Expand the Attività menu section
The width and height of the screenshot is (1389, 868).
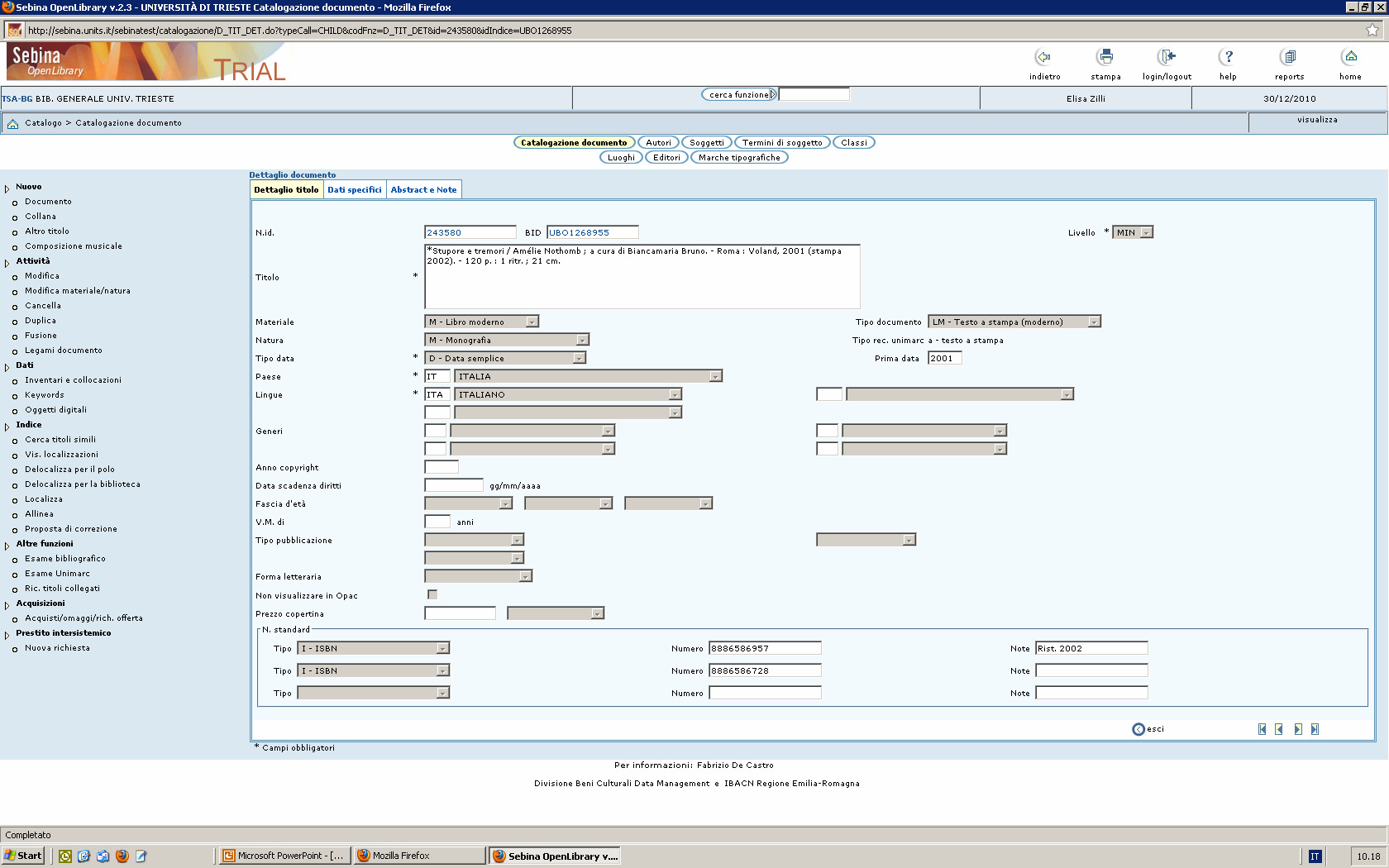pyautogui.click(x=33, y=261)
